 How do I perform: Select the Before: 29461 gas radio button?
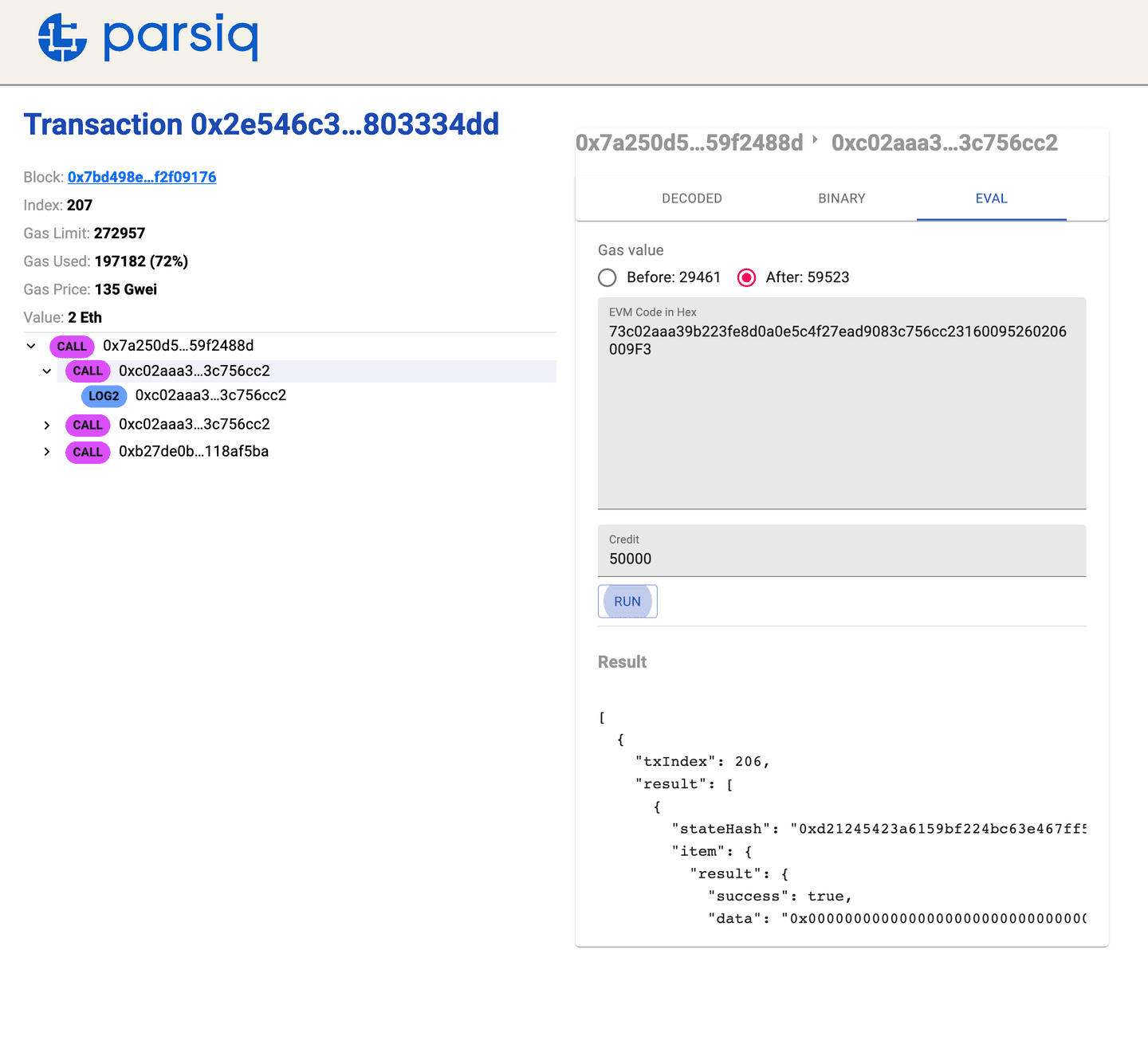coord(607,277)
